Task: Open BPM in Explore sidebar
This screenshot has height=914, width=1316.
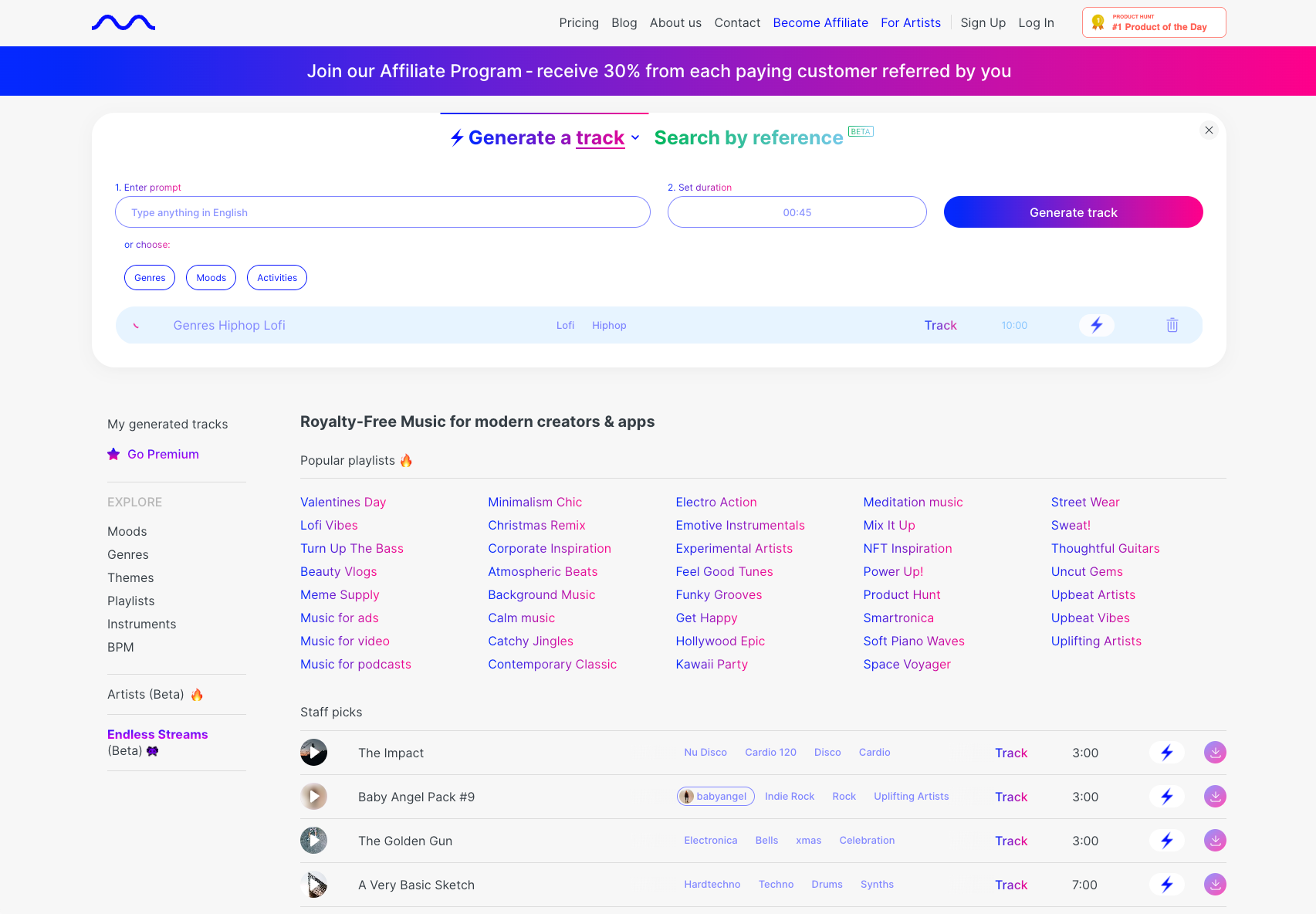Action: 120,647
